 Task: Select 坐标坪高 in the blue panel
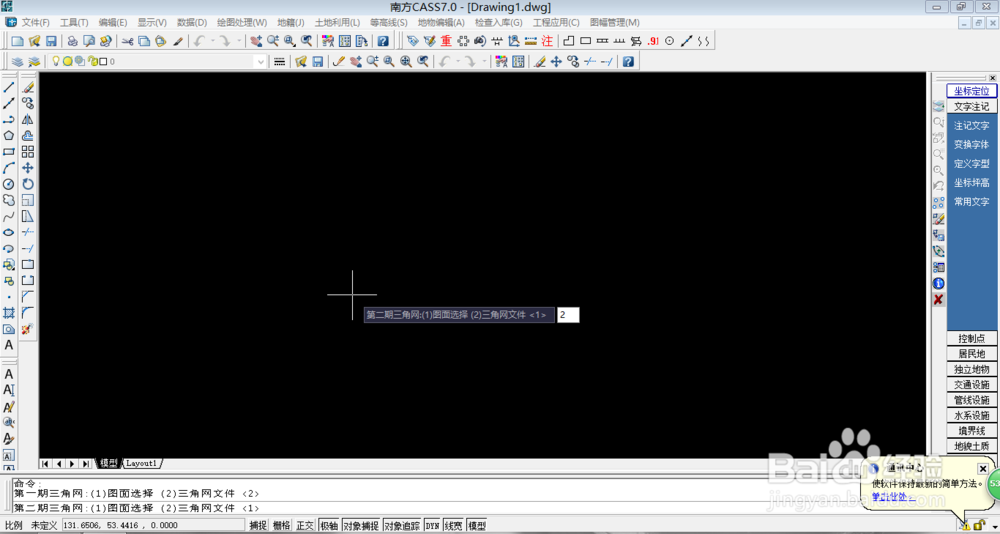pos(971,183)
